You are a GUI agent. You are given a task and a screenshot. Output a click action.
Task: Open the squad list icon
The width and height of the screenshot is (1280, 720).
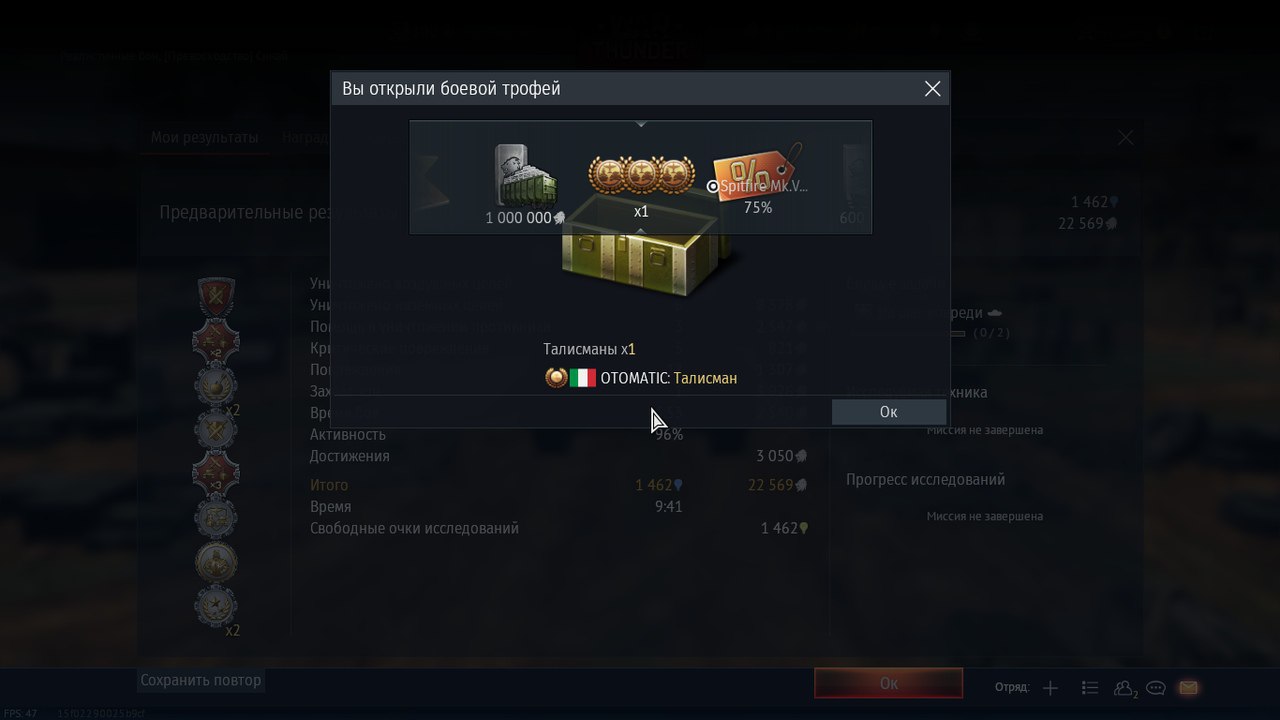[1090, 688]
